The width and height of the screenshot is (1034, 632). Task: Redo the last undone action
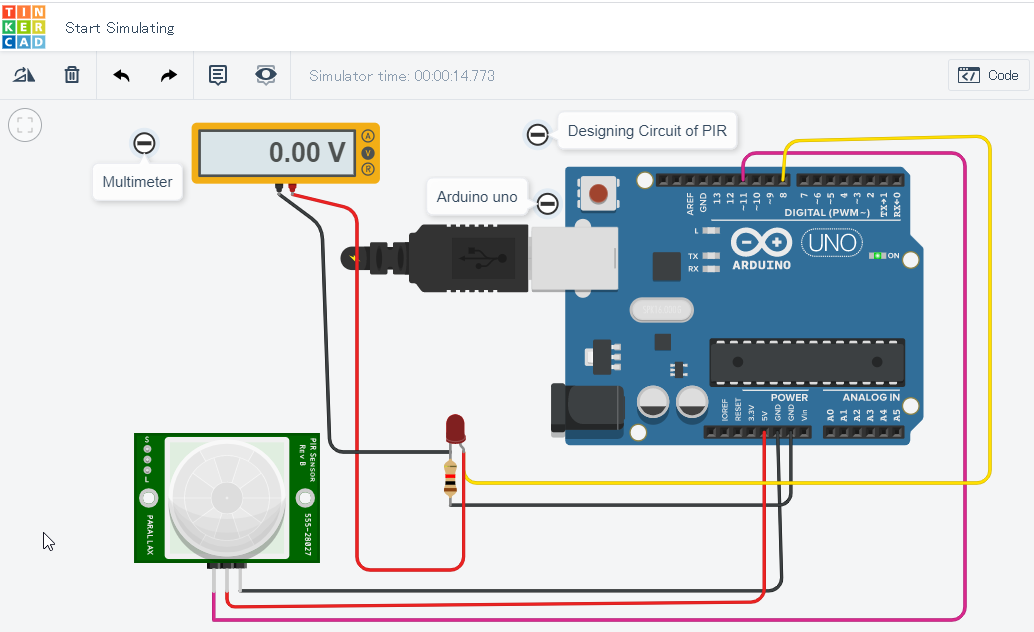click(169, 75)
